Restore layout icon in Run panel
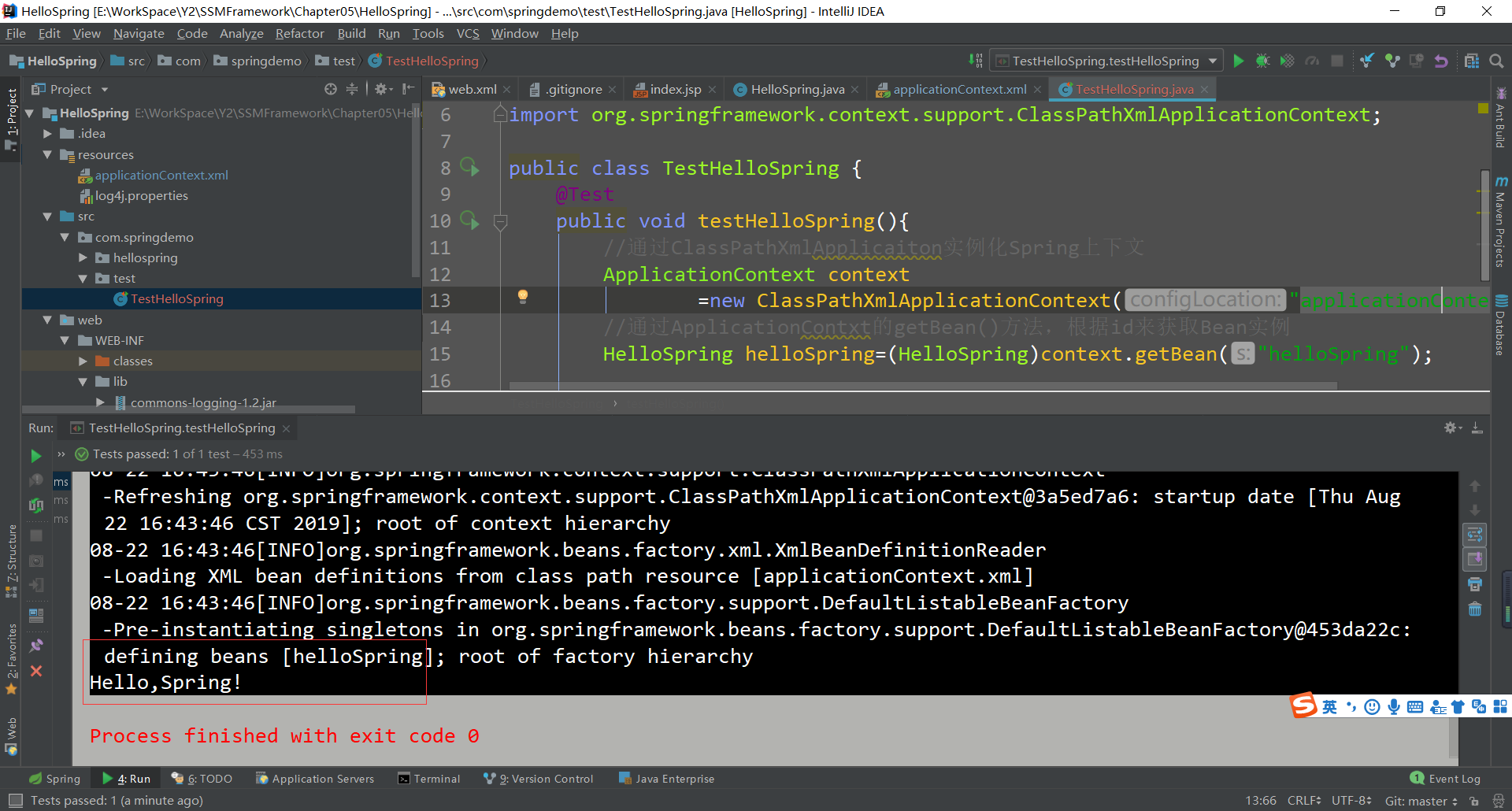The image size is (1512, 811). [x=35, y=615]
